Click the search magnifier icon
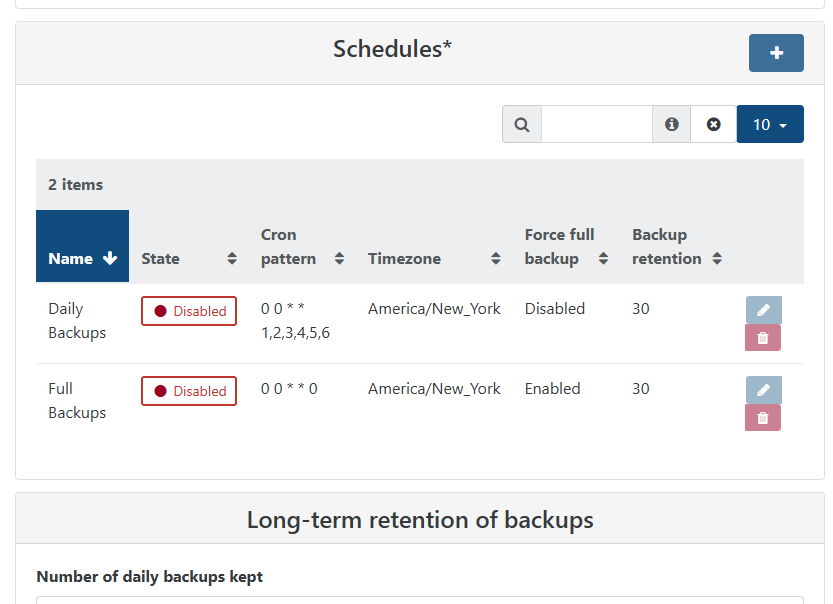The image size is (833, 604). pos(522,124)
